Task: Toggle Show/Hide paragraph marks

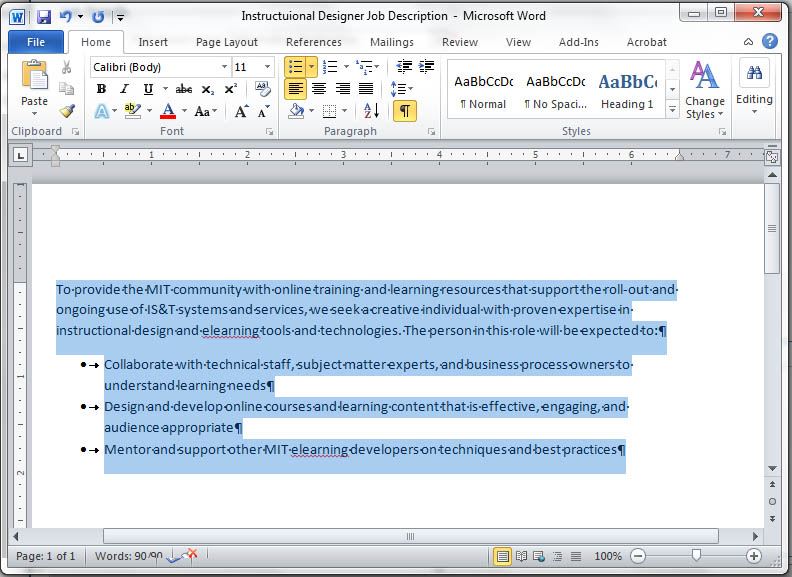Action: [x=404, y=111]
